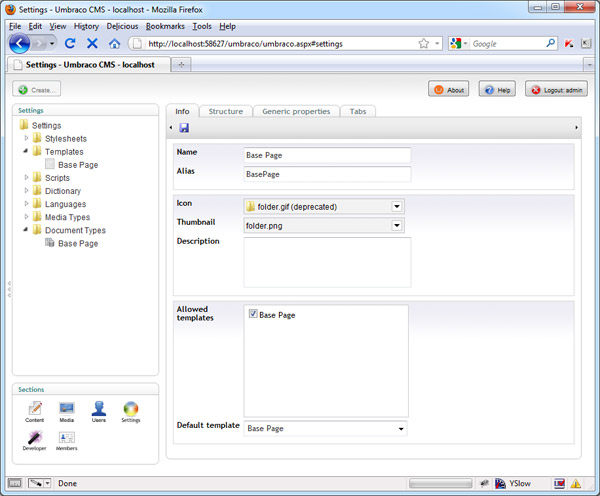This screenshot has height=496, width=600.
Task: Click the Description text area
Action: coord(327,262)
